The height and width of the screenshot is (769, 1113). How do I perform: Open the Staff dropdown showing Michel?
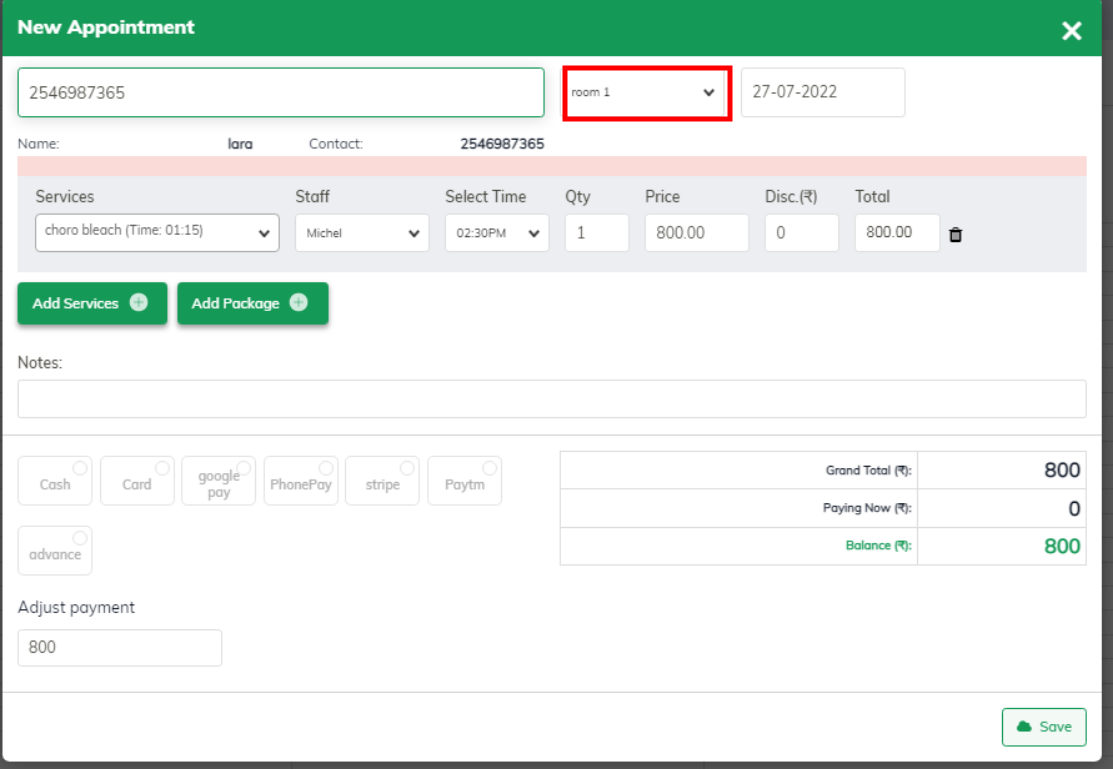click(x=362, y=233)
